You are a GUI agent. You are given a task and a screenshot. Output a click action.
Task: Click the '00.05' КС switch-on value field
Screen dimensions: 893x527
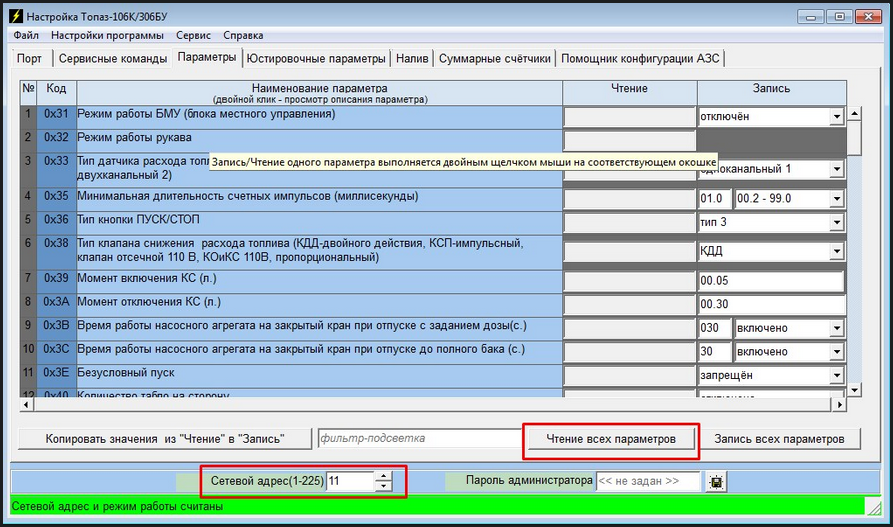[771, 281]
